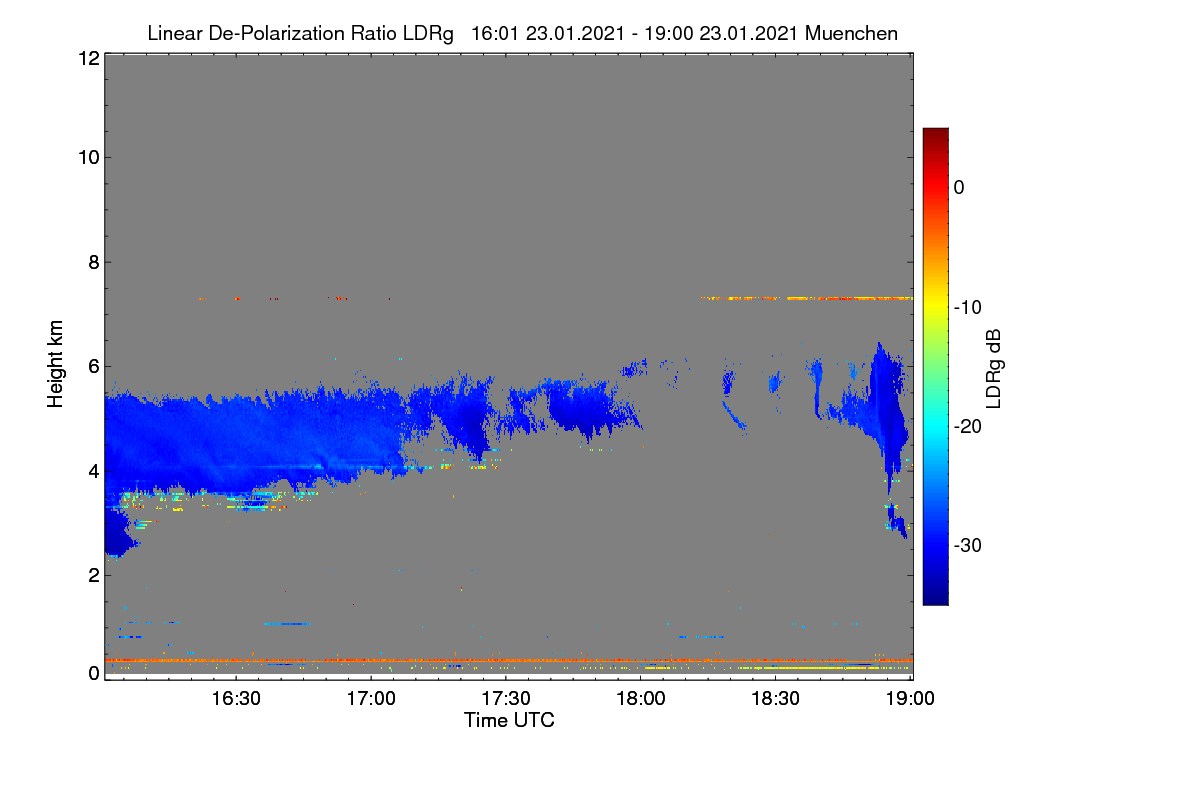Click the 18:00 time tick label

641,697
